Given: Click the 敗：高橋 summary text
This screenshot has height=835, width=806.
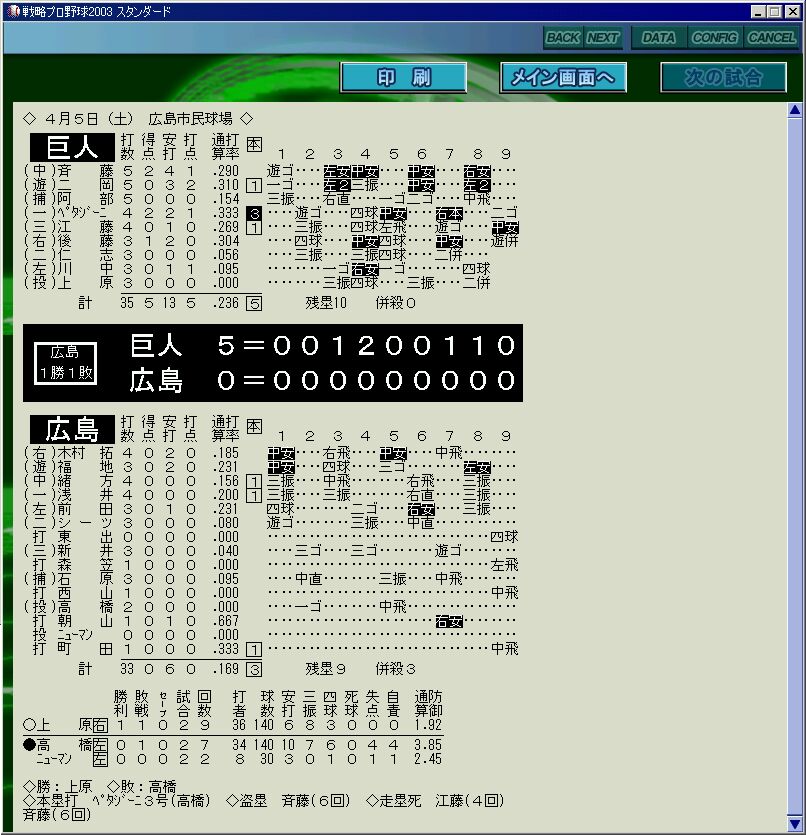Looking at the screenshot, I should [x=142, y=787].
